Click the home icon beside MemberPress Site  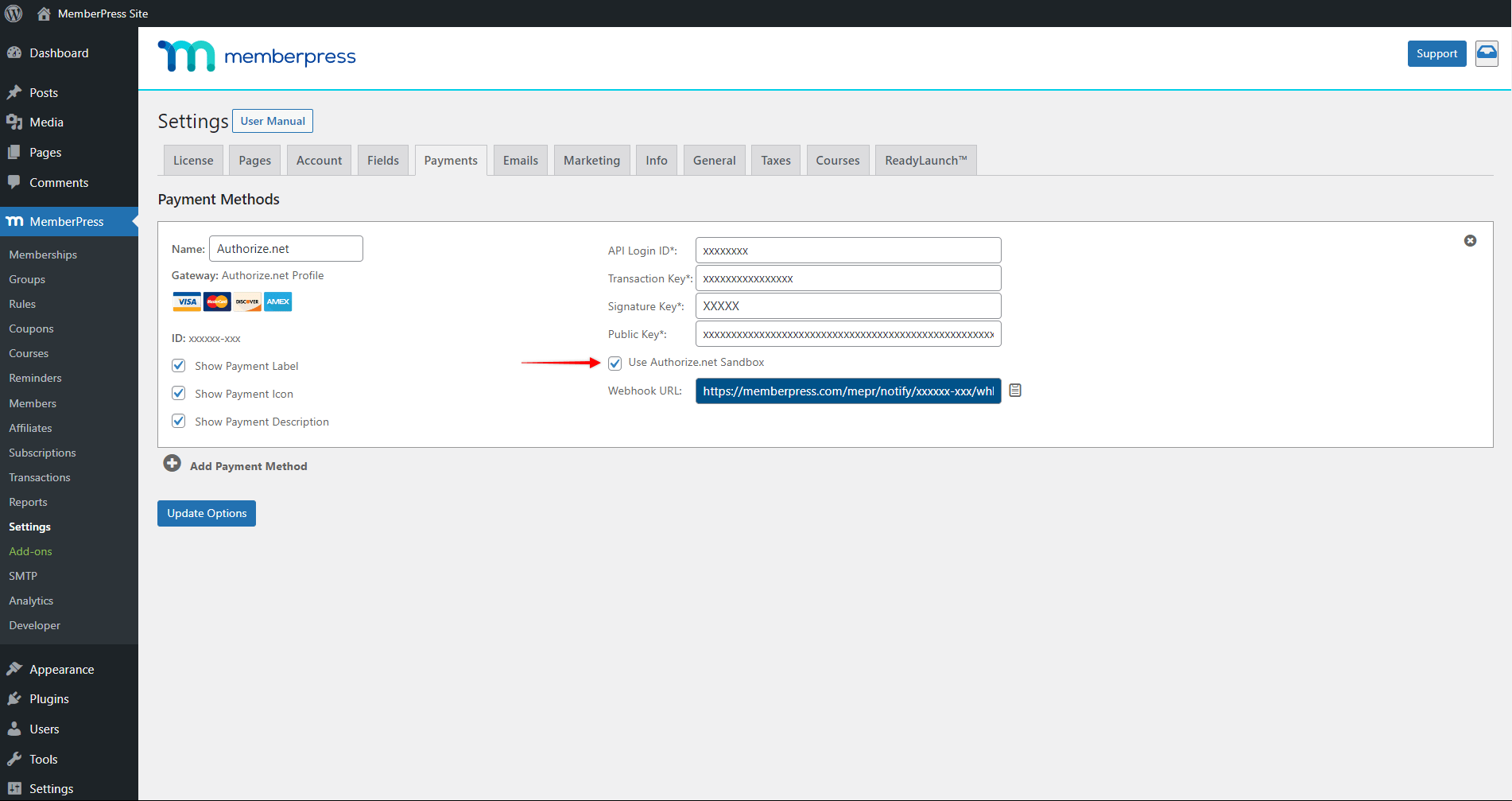tap(44, 14)
